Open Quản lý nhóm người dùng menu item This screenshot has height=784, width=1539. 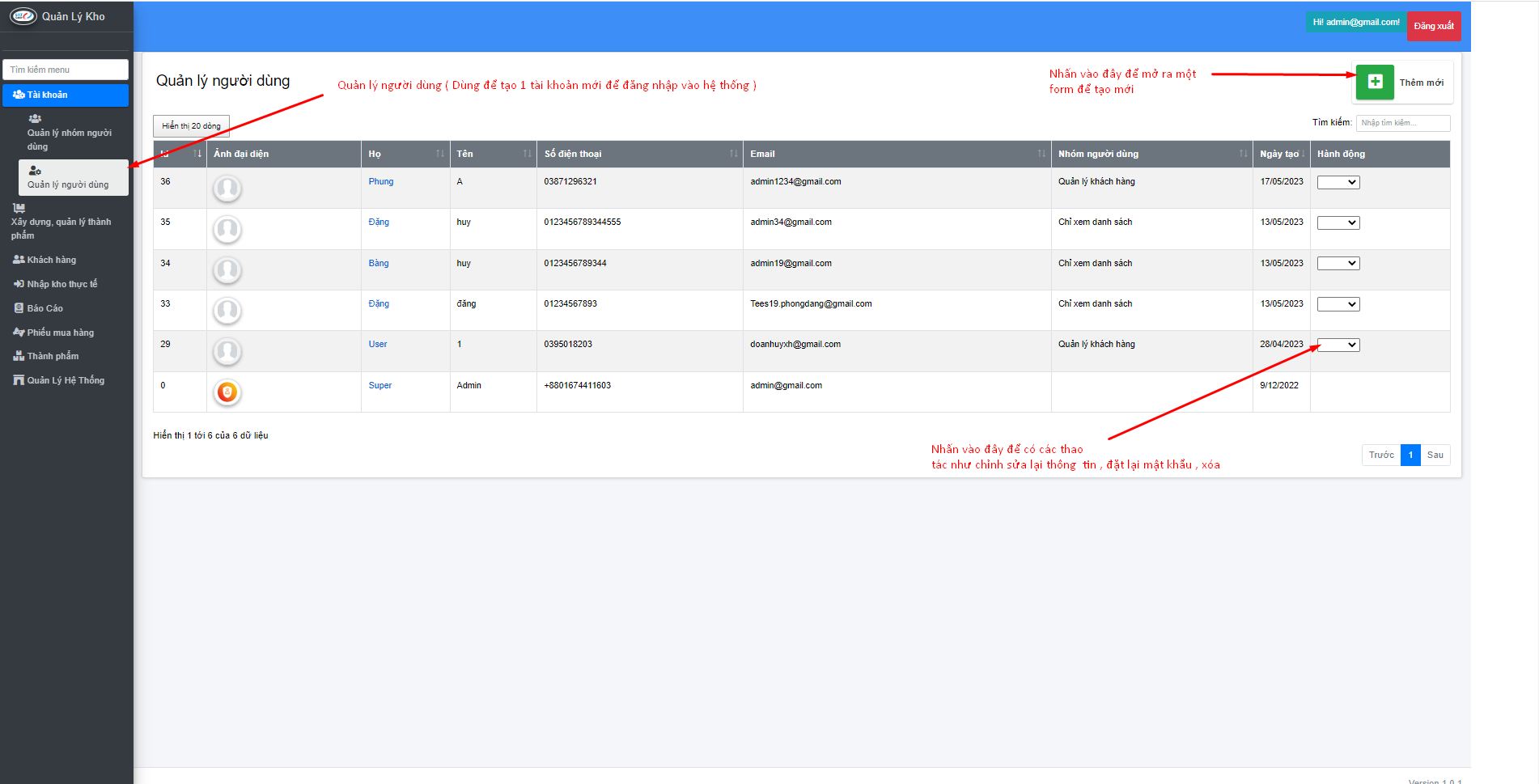73,133
